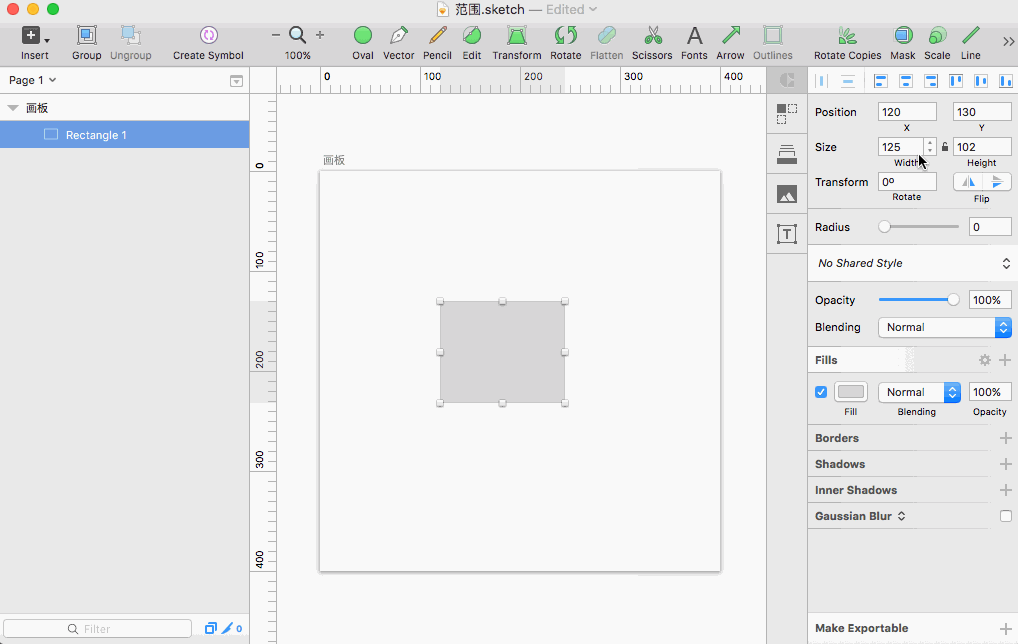Add a new border
1018x644 pixels.
[1005, 438]
